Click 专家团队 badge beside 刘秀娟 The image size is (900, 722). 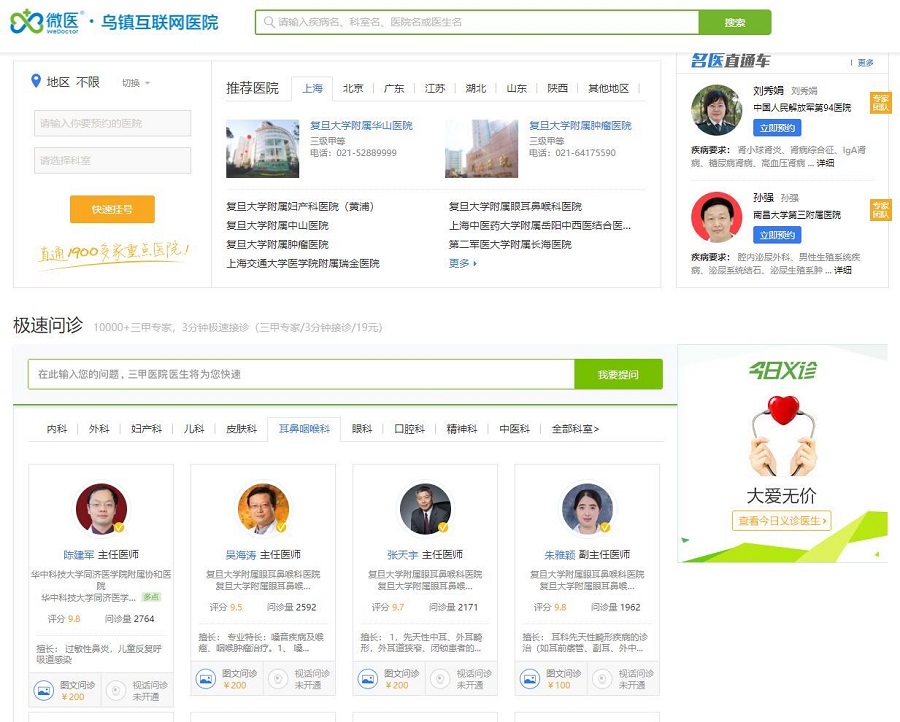[880, 103]
